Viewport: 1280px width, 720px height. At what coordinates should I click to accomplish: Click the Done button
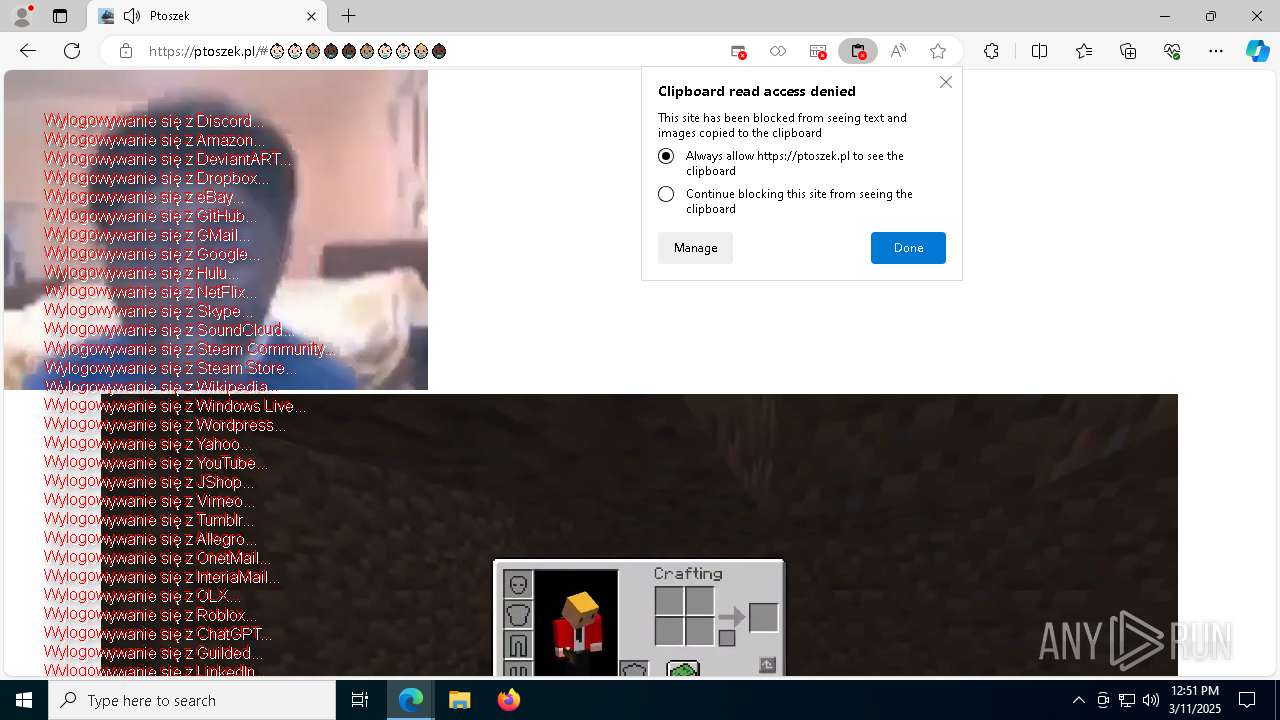pos(908,248)
